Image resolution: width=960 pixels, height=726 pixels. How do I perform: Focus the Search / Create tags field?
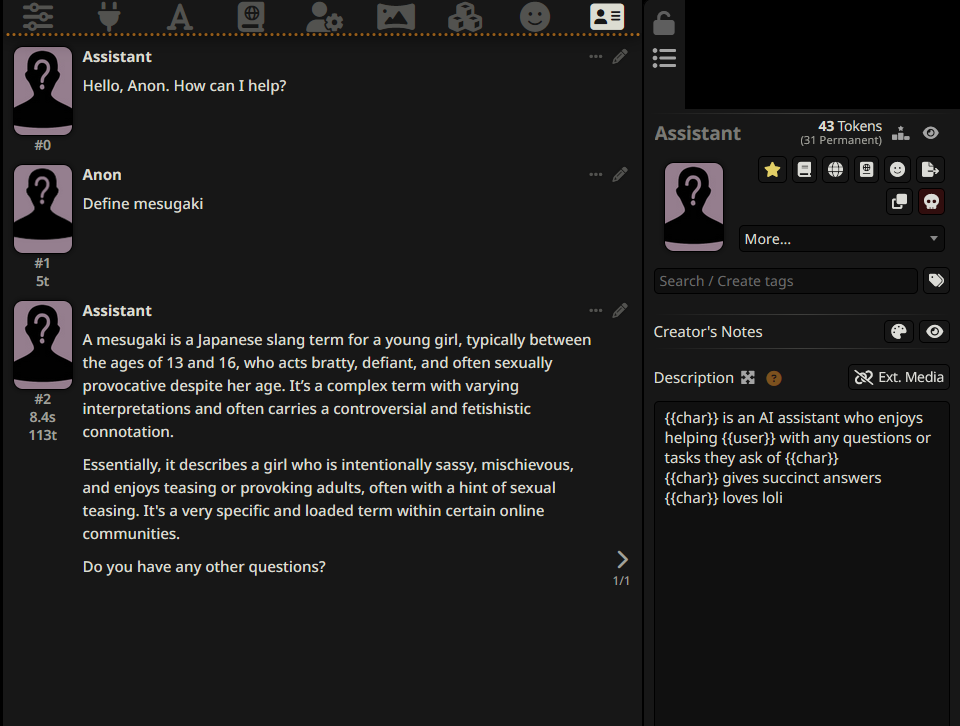coord(786,281)
